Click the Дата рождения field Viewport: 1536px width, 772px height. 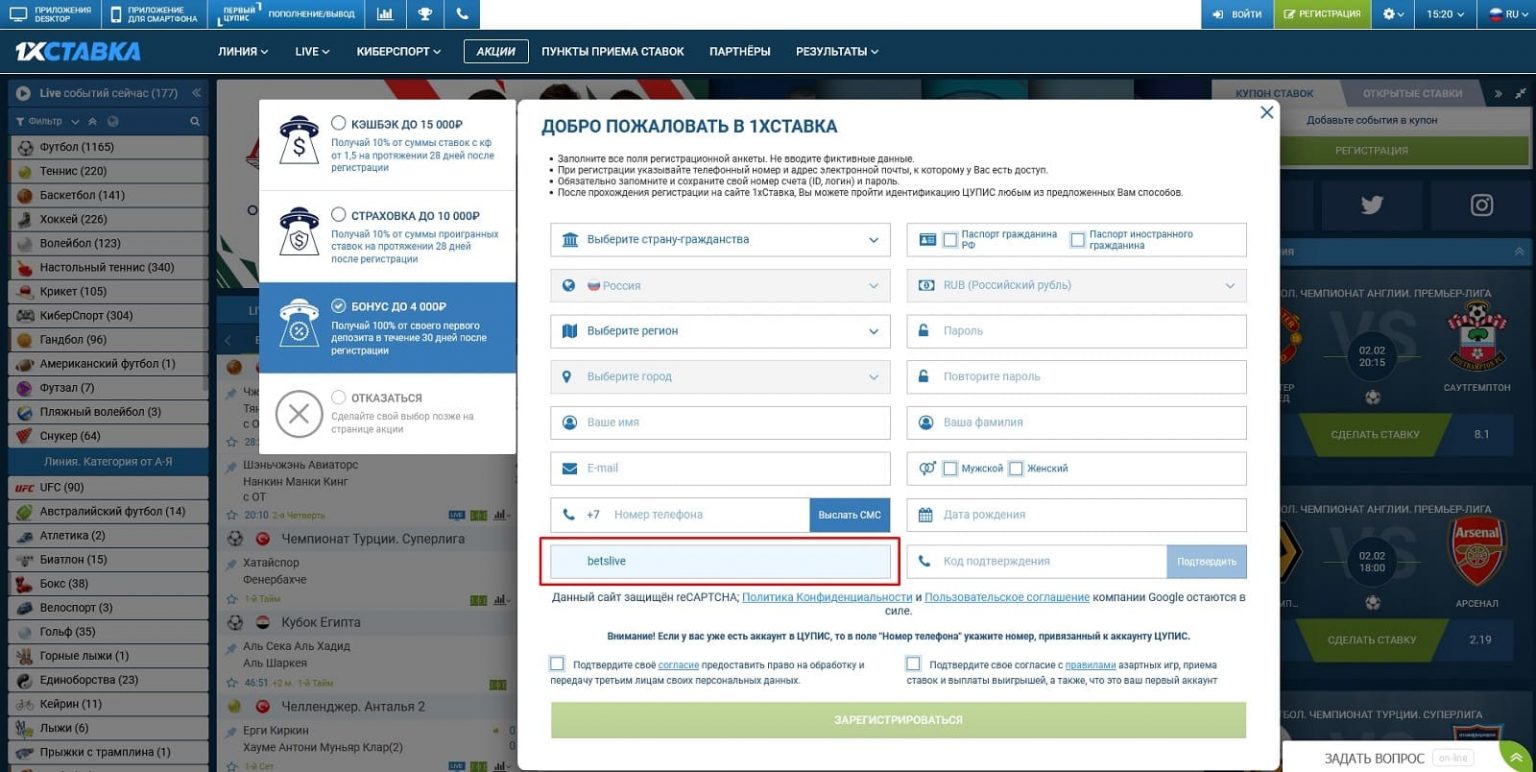pyautogui.click(x=1076, y=515)
